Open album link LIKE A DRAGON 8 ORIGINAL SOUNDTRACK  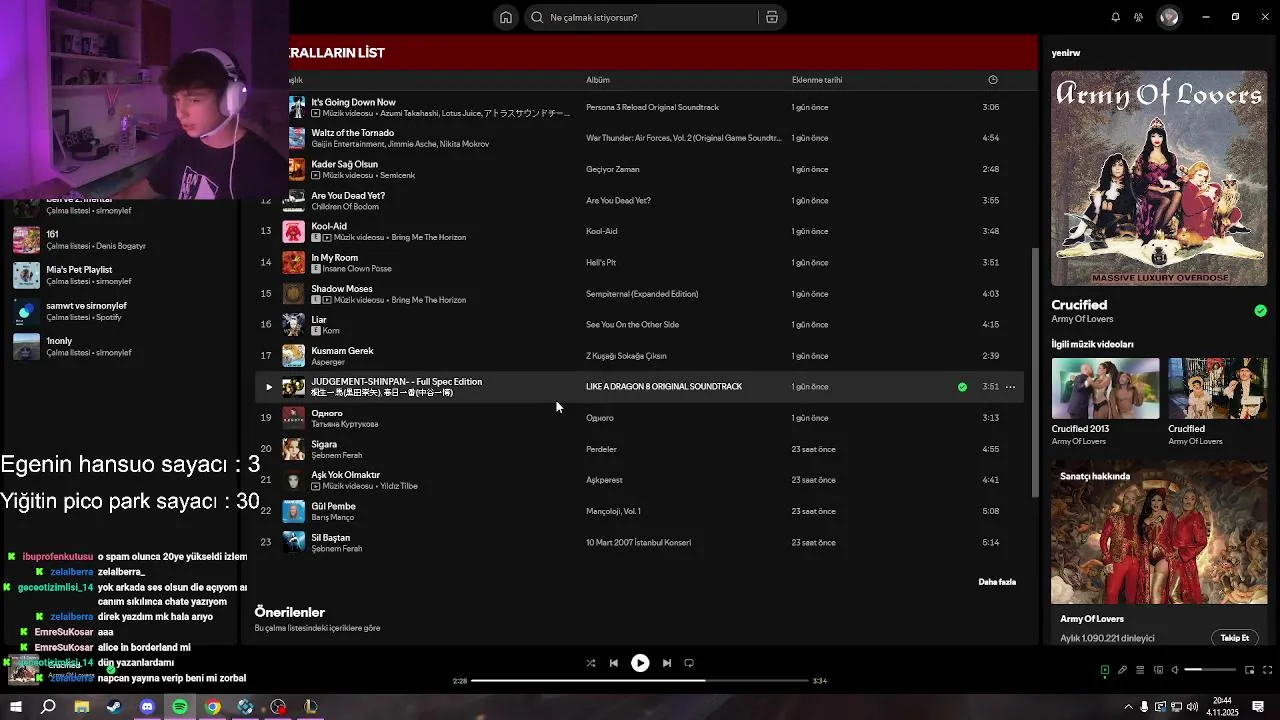[664, 387]
